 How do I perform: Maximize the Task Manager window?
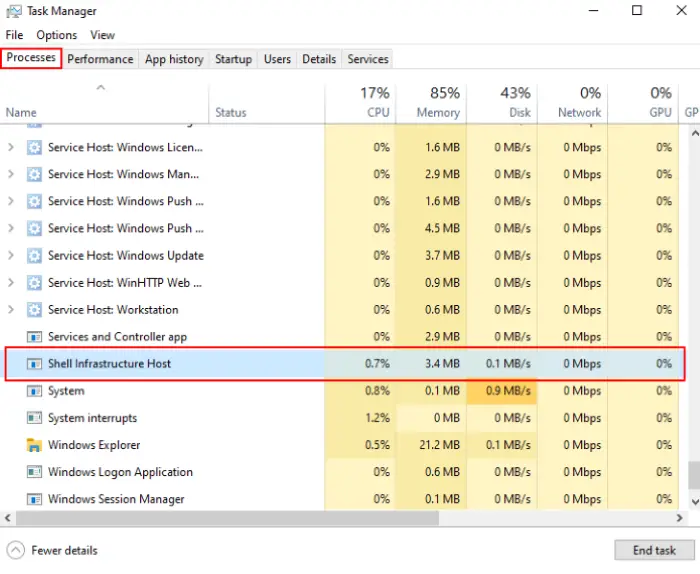pyautogui.click(x=637, y=10)
